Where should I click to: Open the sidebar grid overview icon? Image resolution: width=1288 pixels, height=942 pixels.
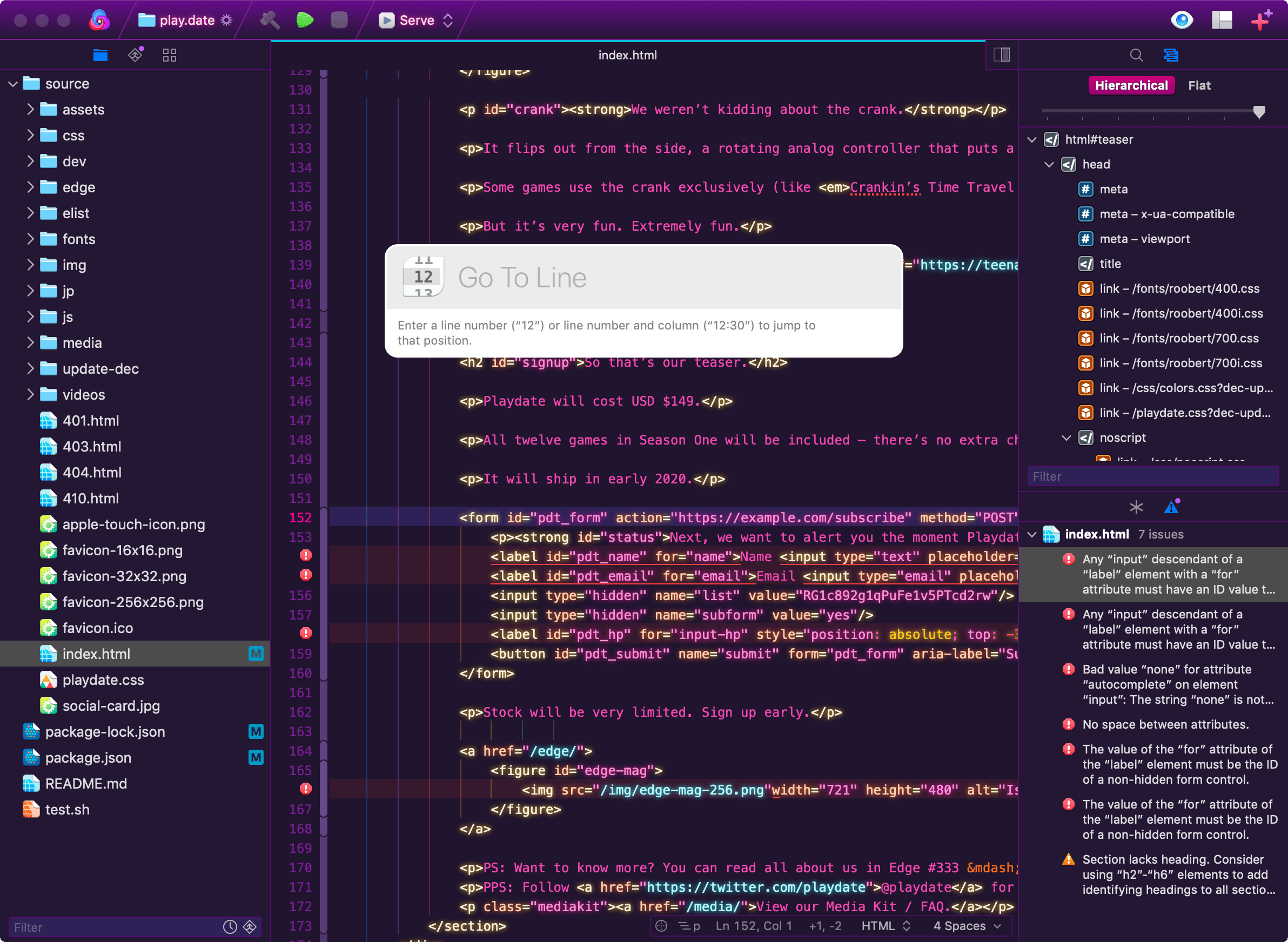click(x=170, y=55)
